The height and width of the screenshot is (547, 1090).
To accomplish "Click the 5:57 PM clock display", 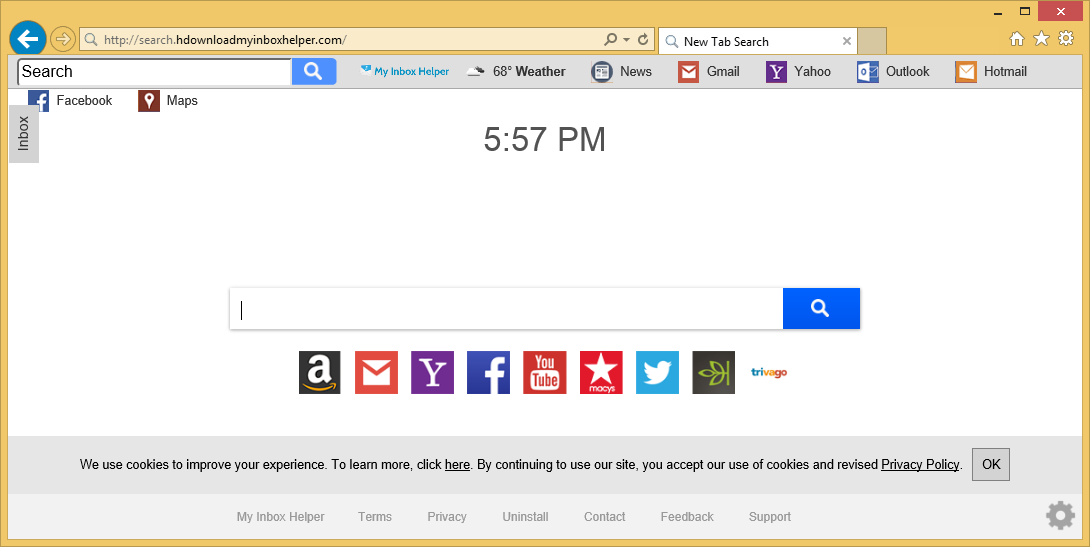I will [544, 139].
